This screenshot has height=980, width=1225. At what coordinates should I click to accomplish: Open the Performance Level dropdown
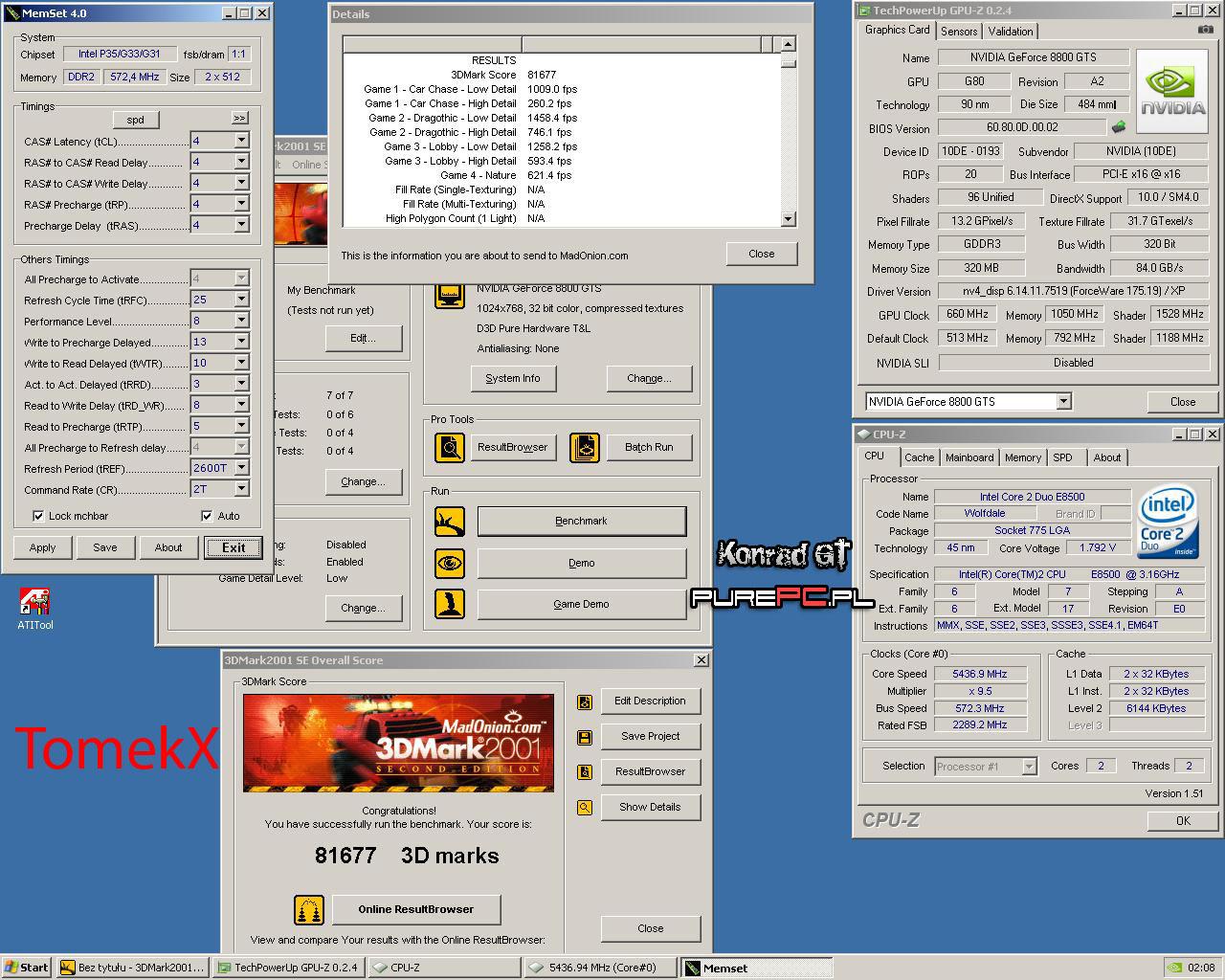point(241,321)
